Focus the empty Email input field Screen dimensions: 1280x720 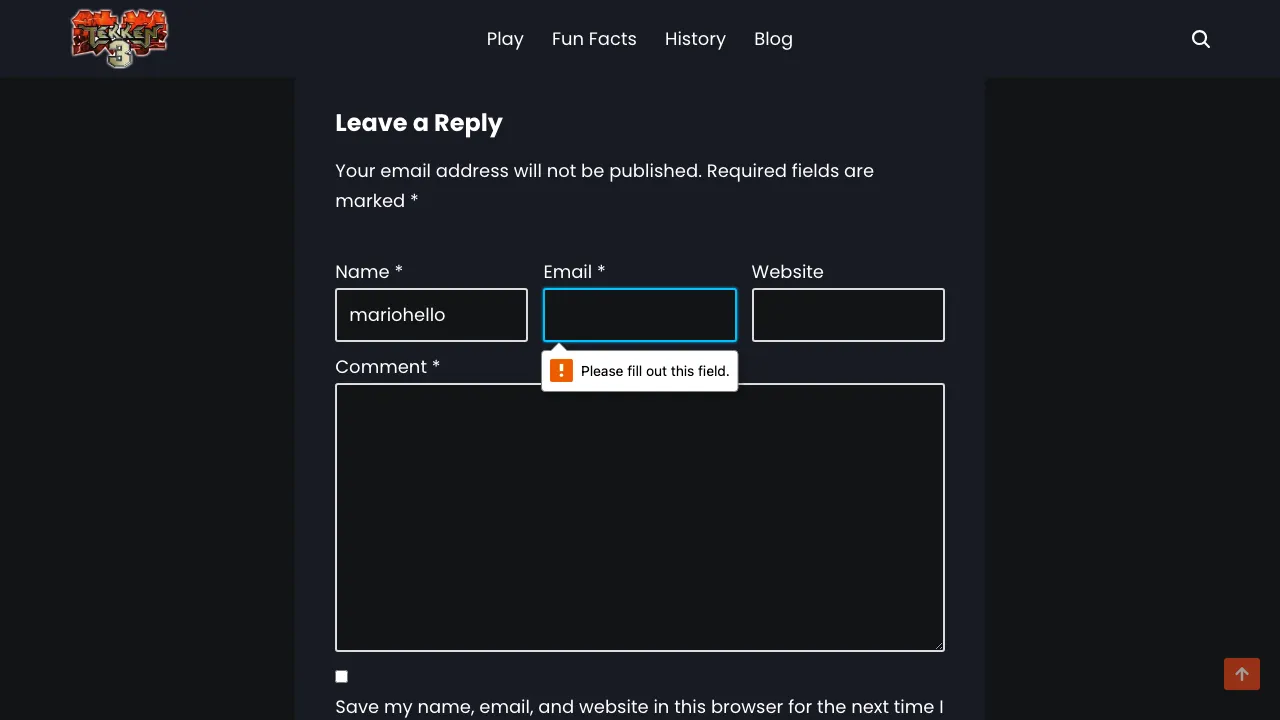(x=640, y=315)
